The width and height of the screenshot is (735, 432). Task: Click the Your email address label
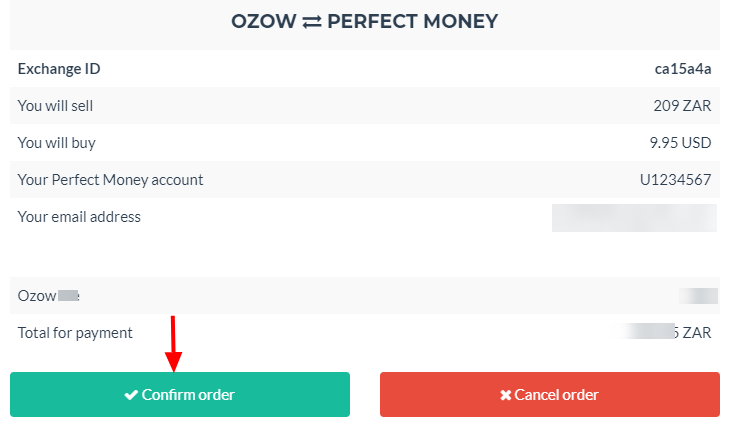79,216
